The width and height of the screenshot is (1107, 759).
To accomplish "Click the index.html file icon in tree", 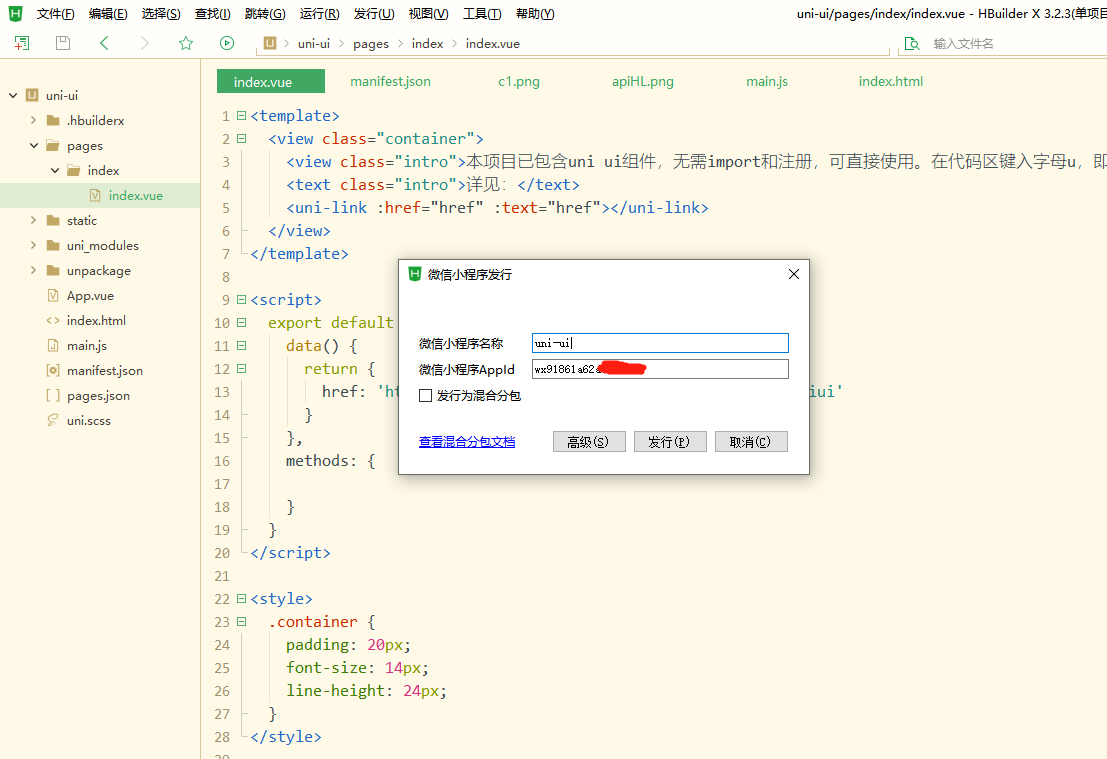I will coord(53,321).
